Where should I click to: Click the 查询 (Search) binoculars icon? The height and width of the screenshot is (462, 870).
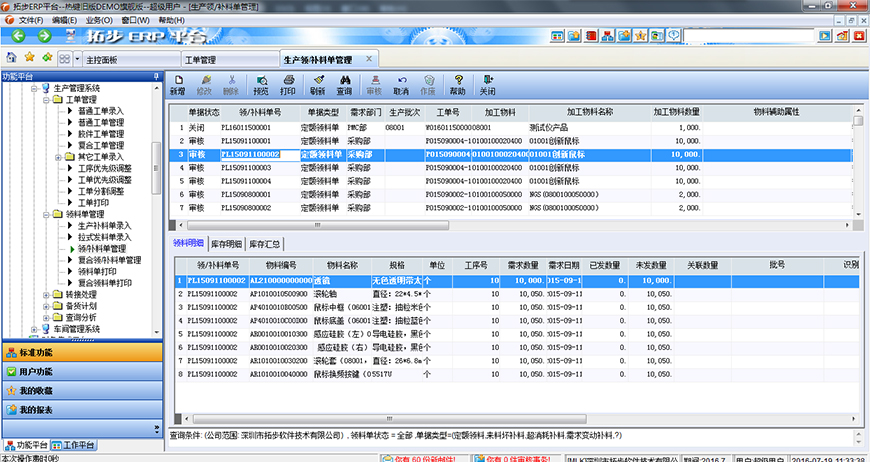tap(345, 85)
